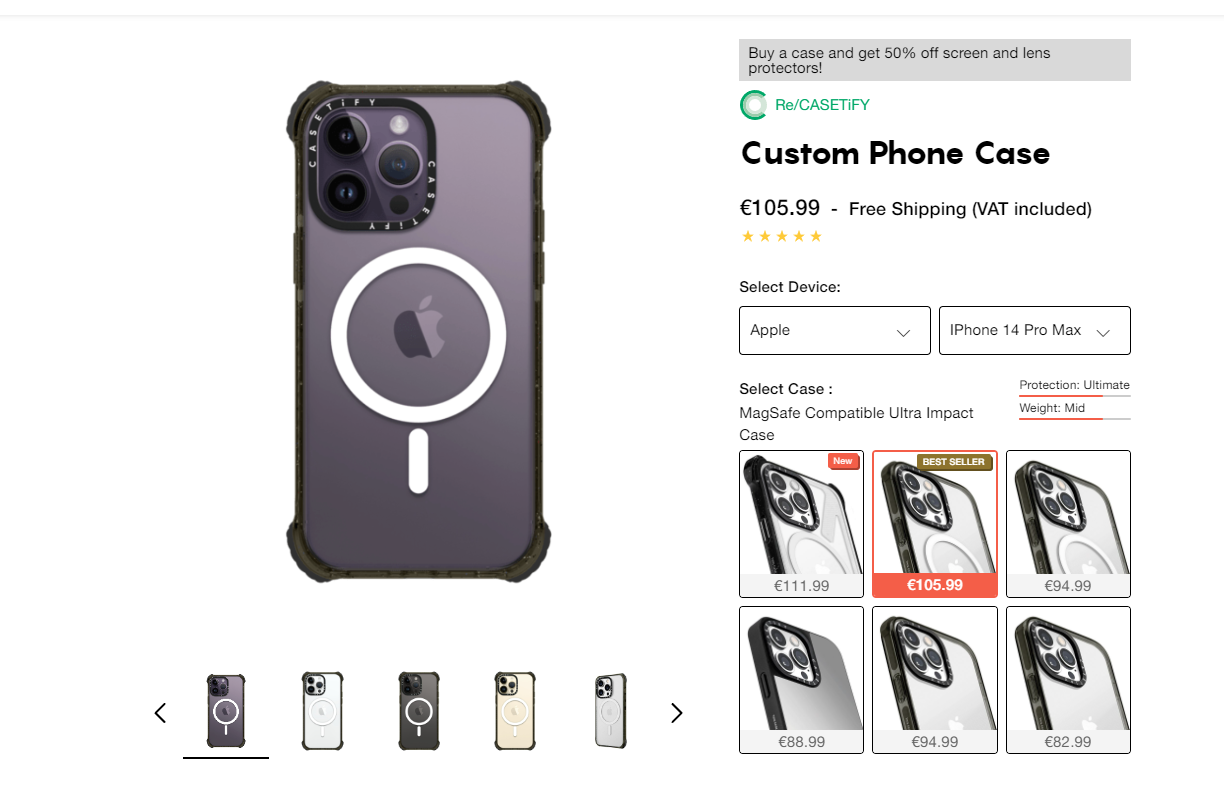Select the white phone thumbnail
The width and height of the screenshot is (1224, 789).
click(x=322, y=711)
